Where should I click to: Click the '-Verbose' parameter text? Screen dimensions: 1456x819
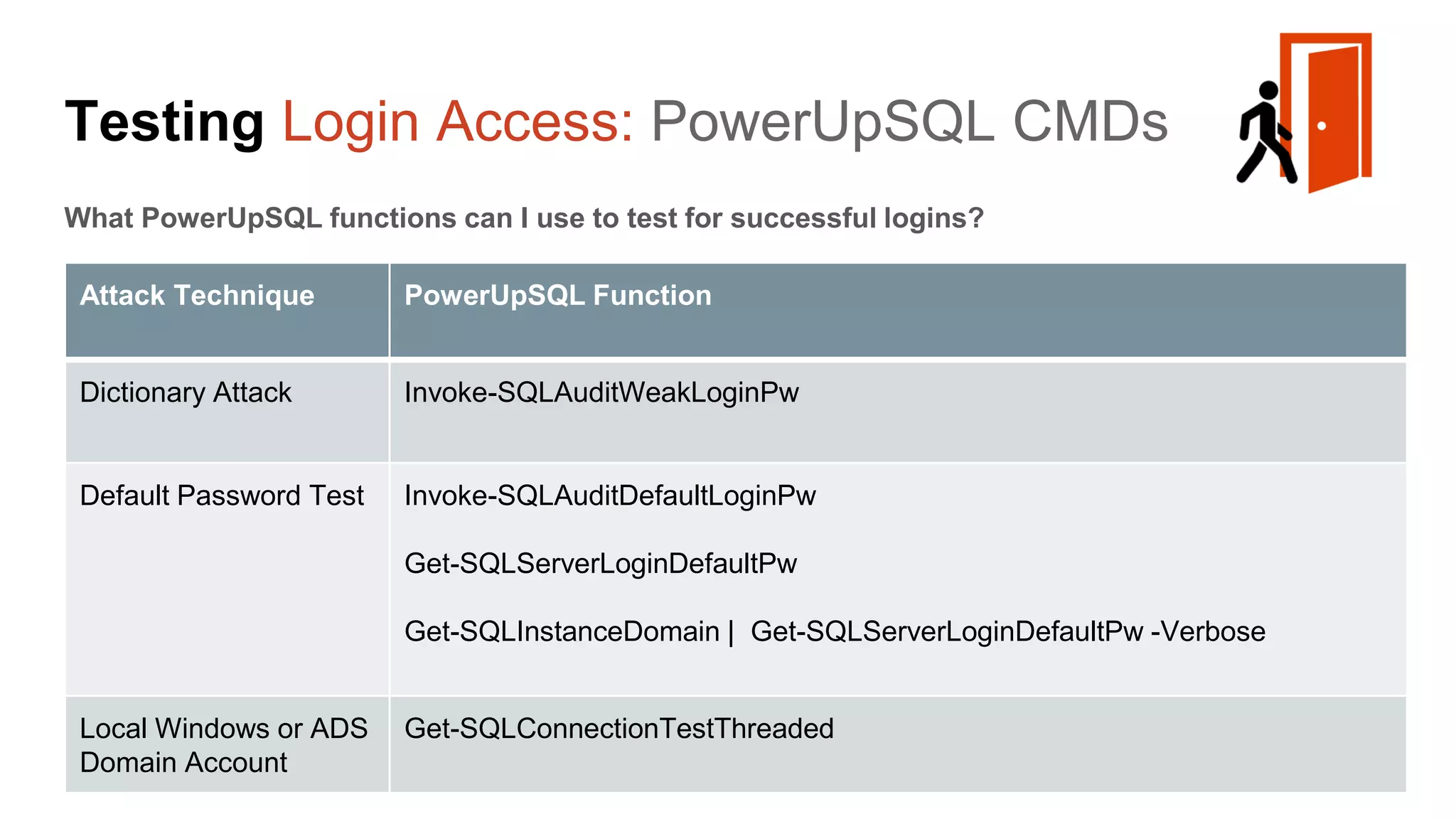click(x=1208, y=631)
